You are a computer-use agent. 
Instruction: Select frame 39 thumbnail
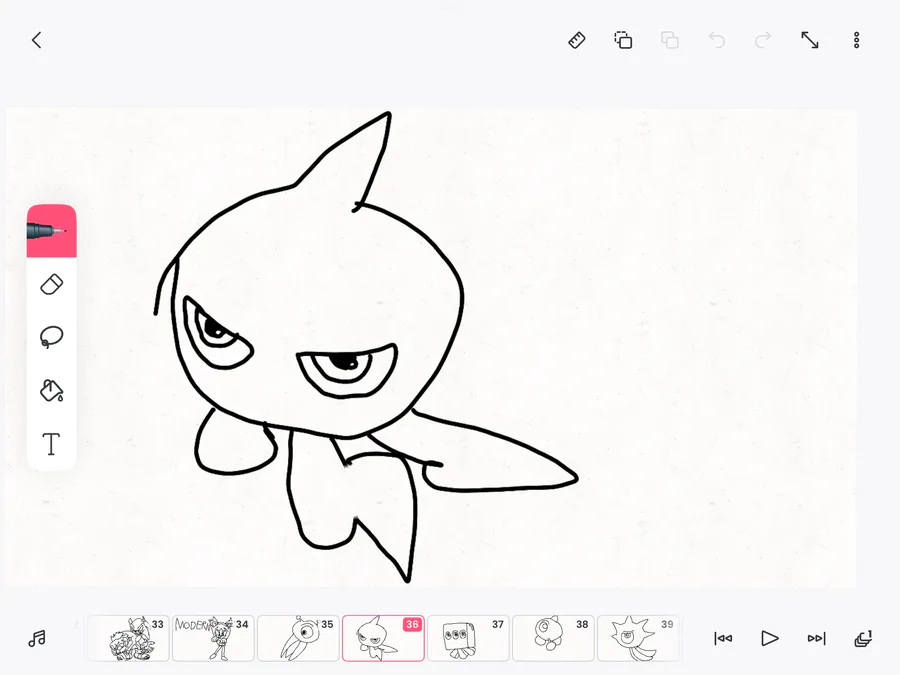click(x=638, y=638)
